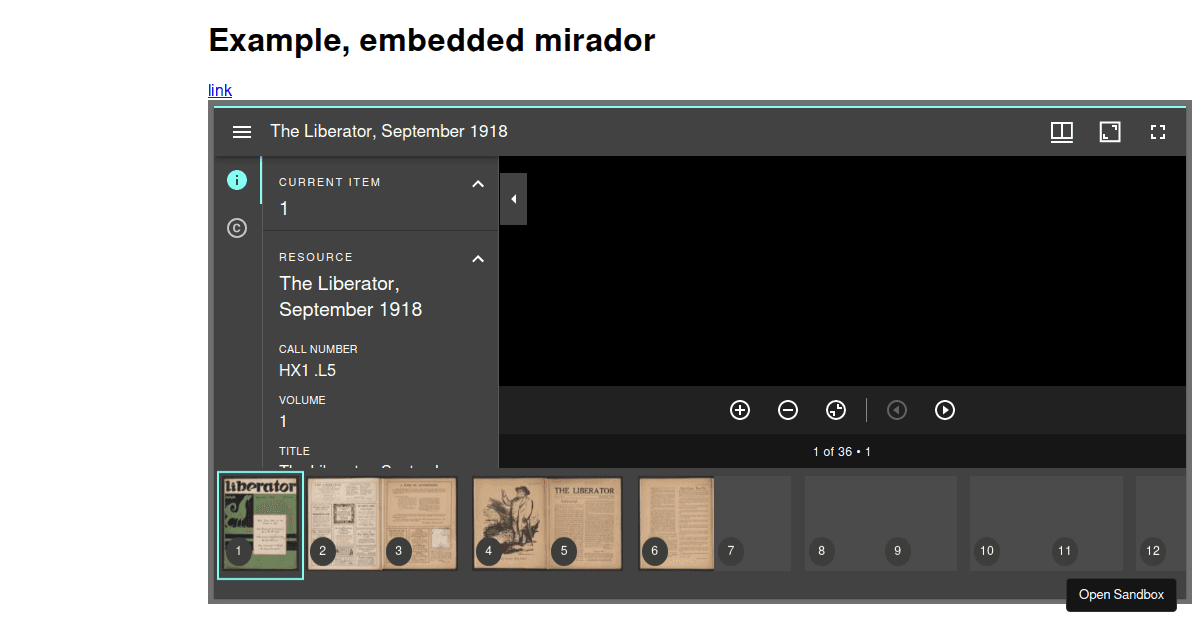Collapse the Resource metadata section
Screen dimensions: 1200x630
[x=478, y=258]
